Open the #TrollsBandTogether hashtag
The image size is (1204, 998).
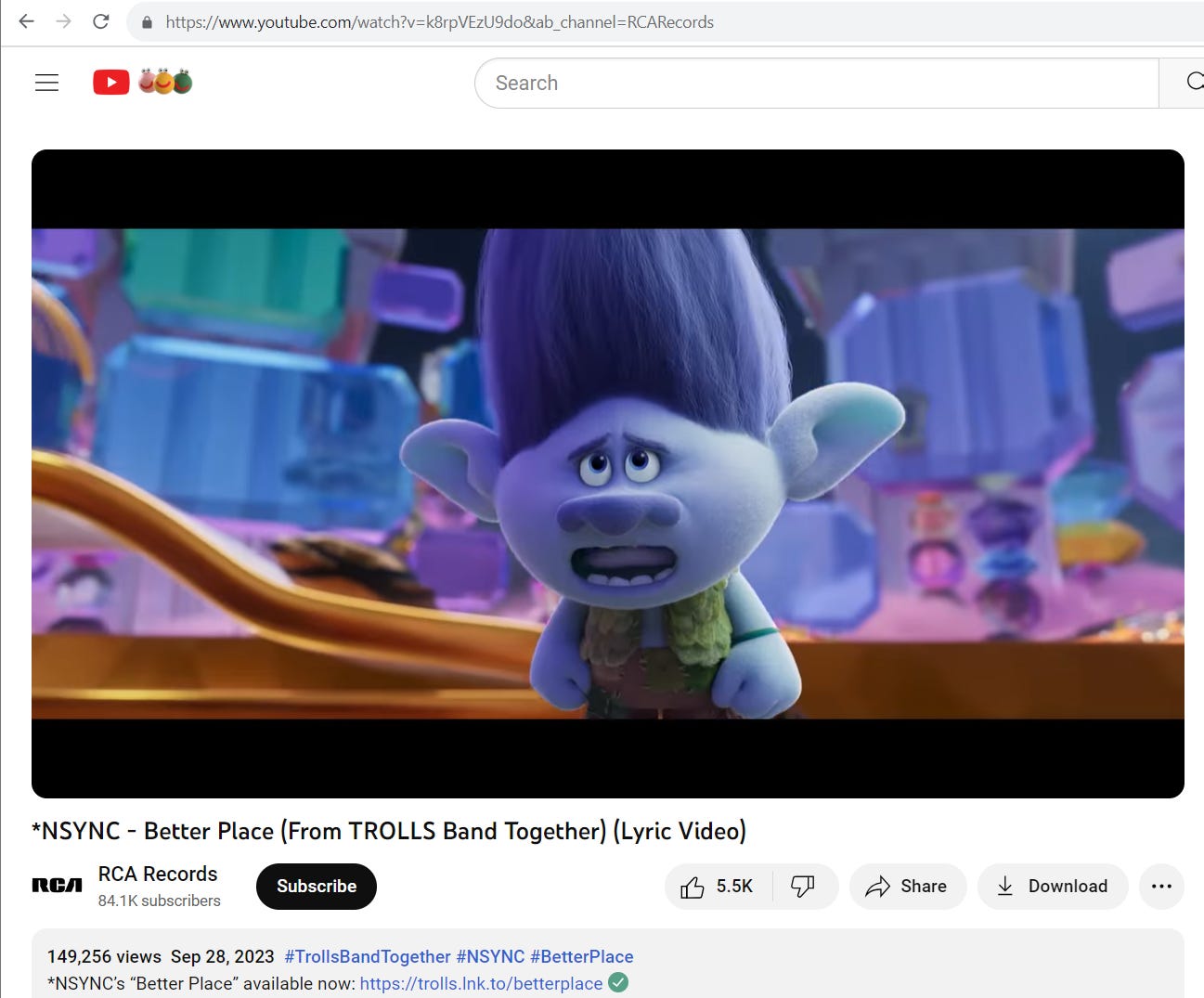[x=368, y=956]
